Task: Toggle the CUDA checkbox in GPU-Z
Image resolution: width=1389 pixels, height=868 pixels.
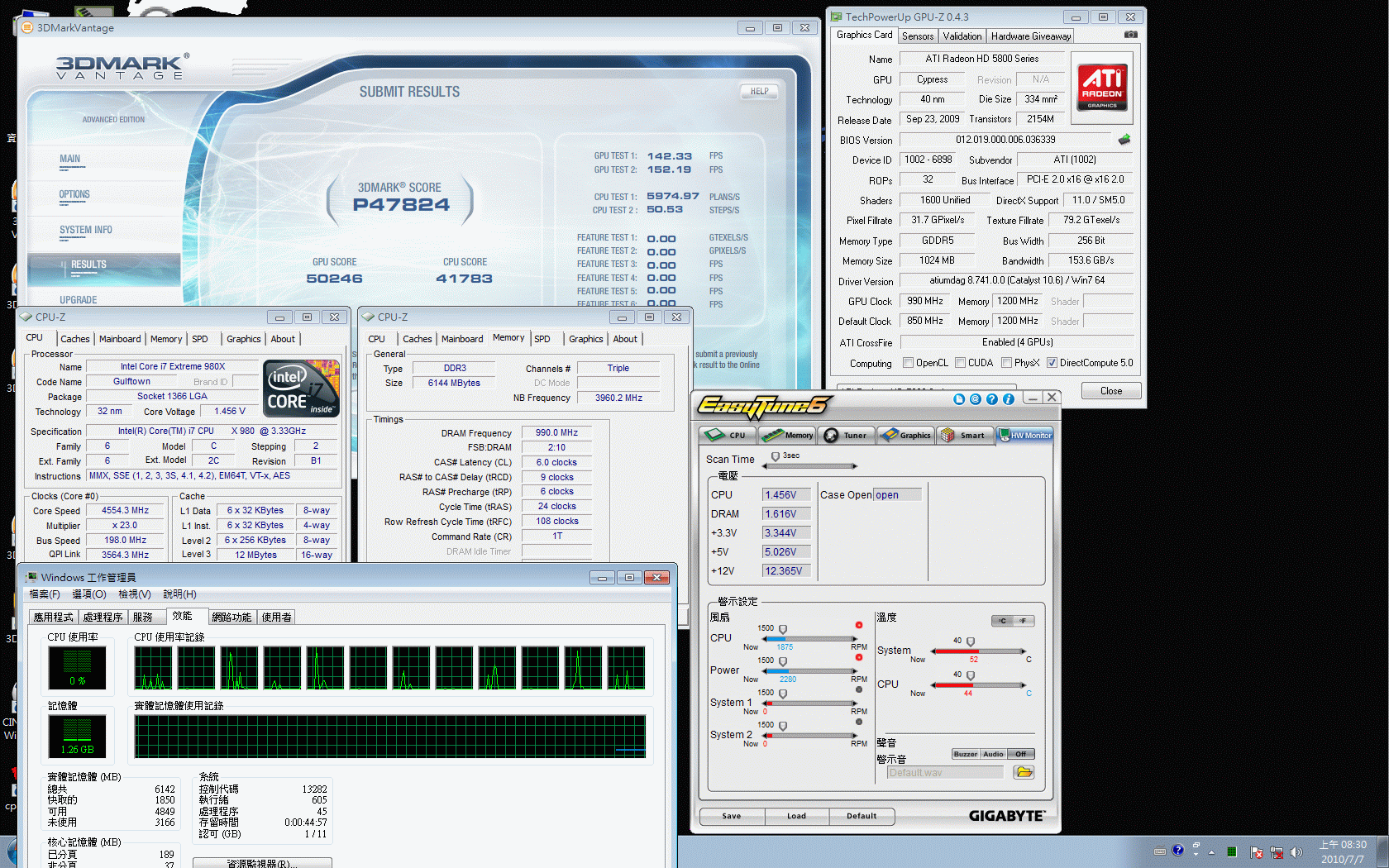Action: (x=961, y=362)
